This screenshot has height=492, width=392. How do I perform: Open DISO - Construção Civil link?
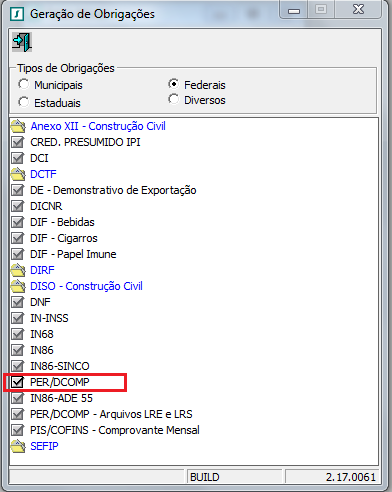(86, 286)
